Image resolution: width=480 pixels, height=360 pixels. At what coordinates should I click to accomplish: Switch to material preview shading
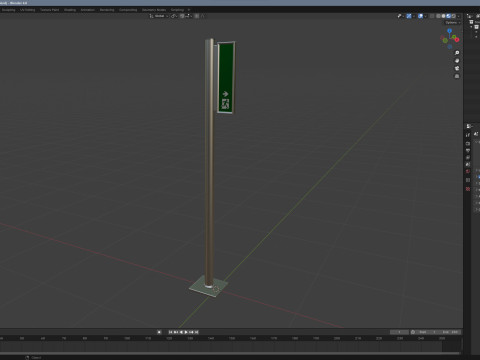(448, 16)
